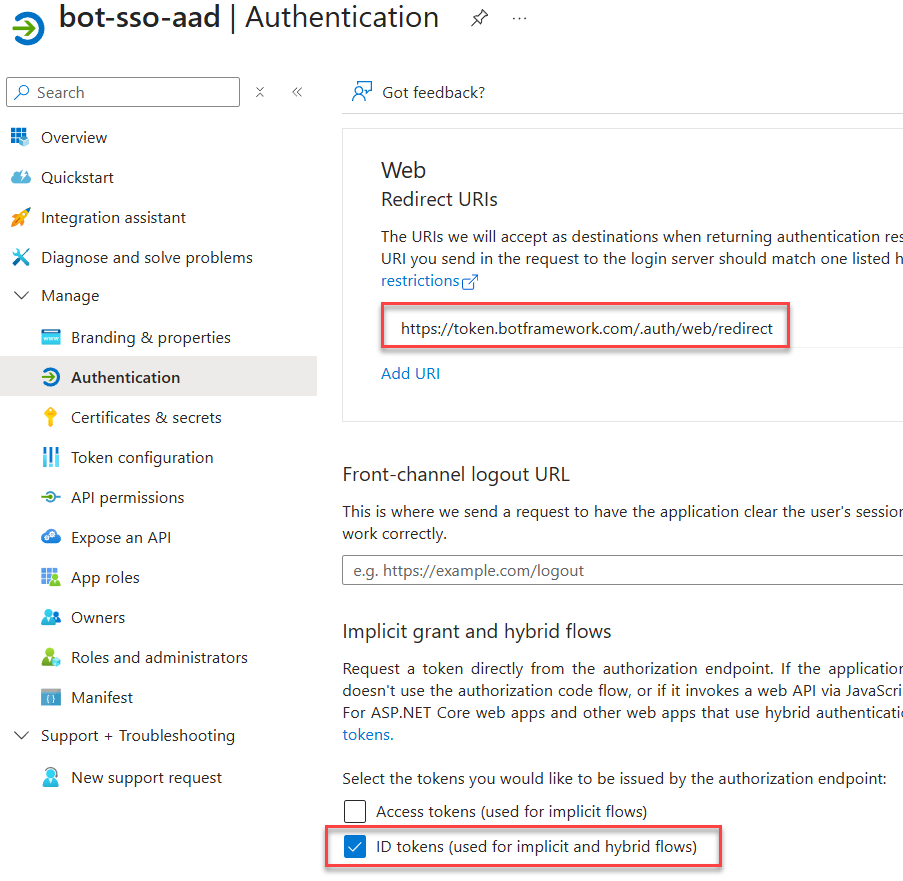
Task: Click the Token configuration icon
Action: (53, 457)
